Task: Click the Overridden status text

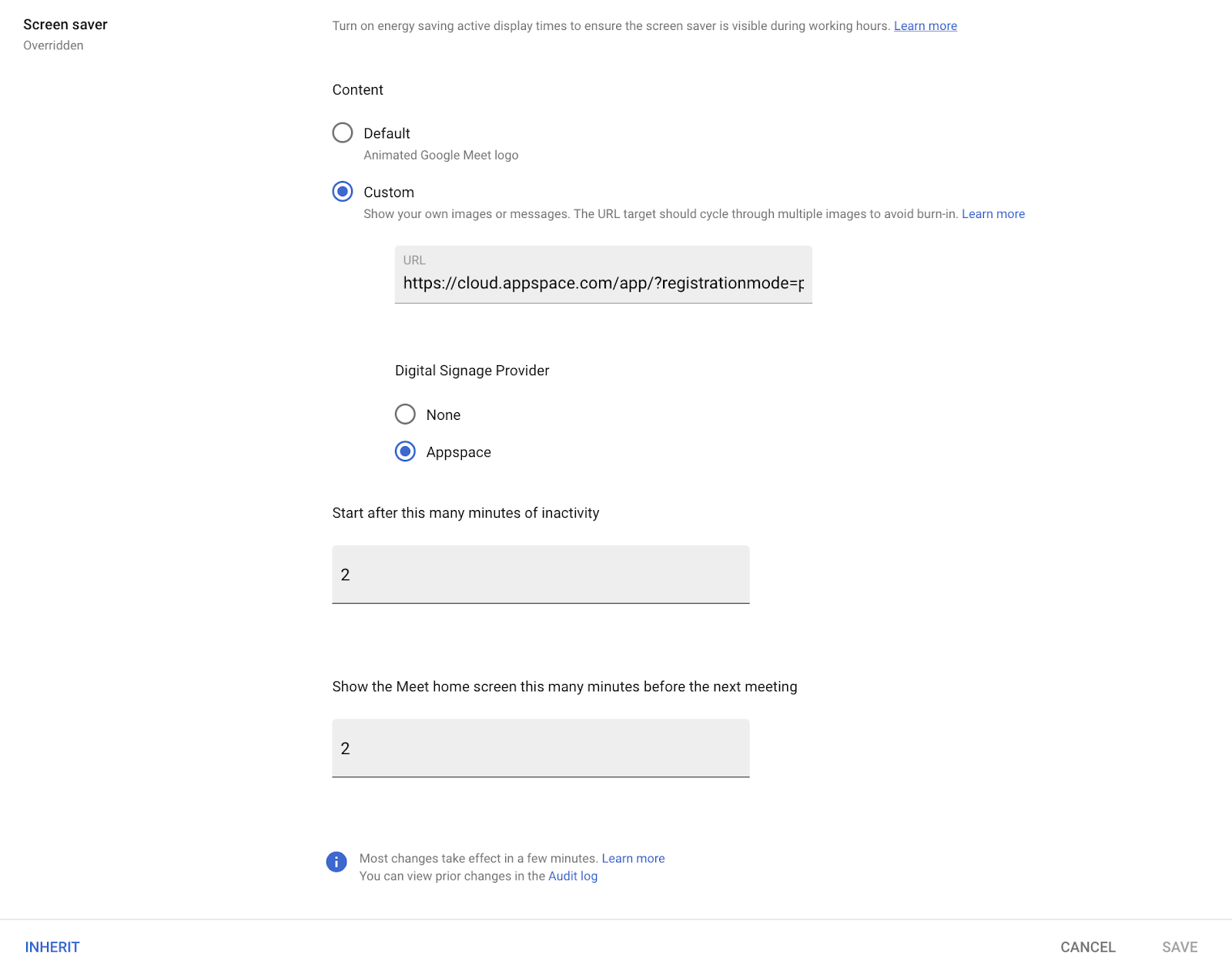Action: pos(53,45)
